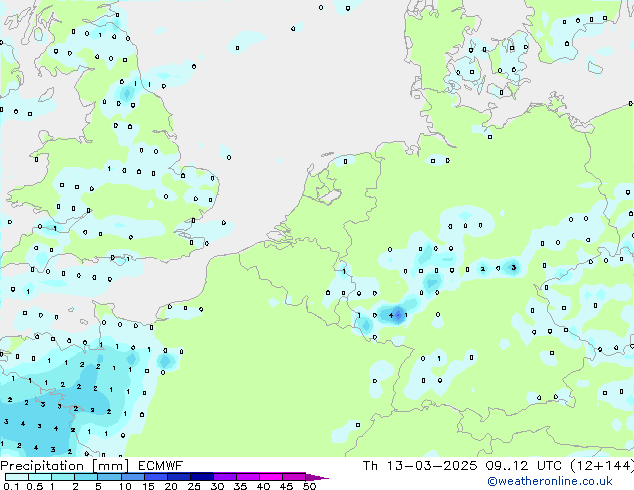Click the '(12+144)' forecast offset text
This screenshot has height=490, width=634.
click(x=602, y=466)
